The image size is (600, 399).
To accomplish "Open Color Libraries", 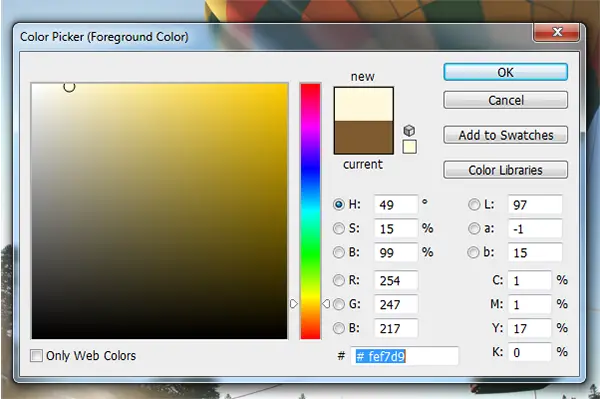I will pos(505,170).
